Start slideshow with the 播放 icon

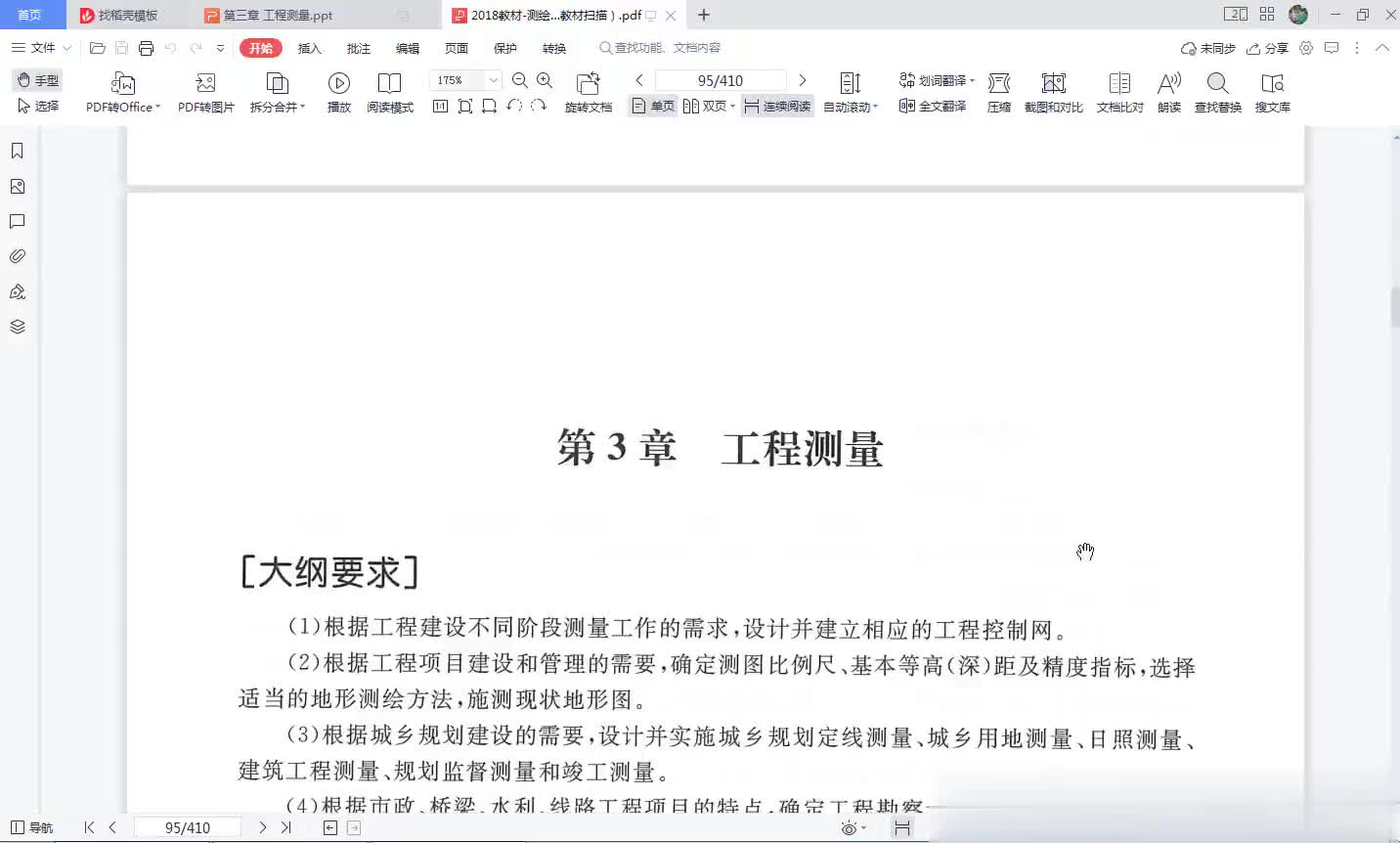[338, 83]
